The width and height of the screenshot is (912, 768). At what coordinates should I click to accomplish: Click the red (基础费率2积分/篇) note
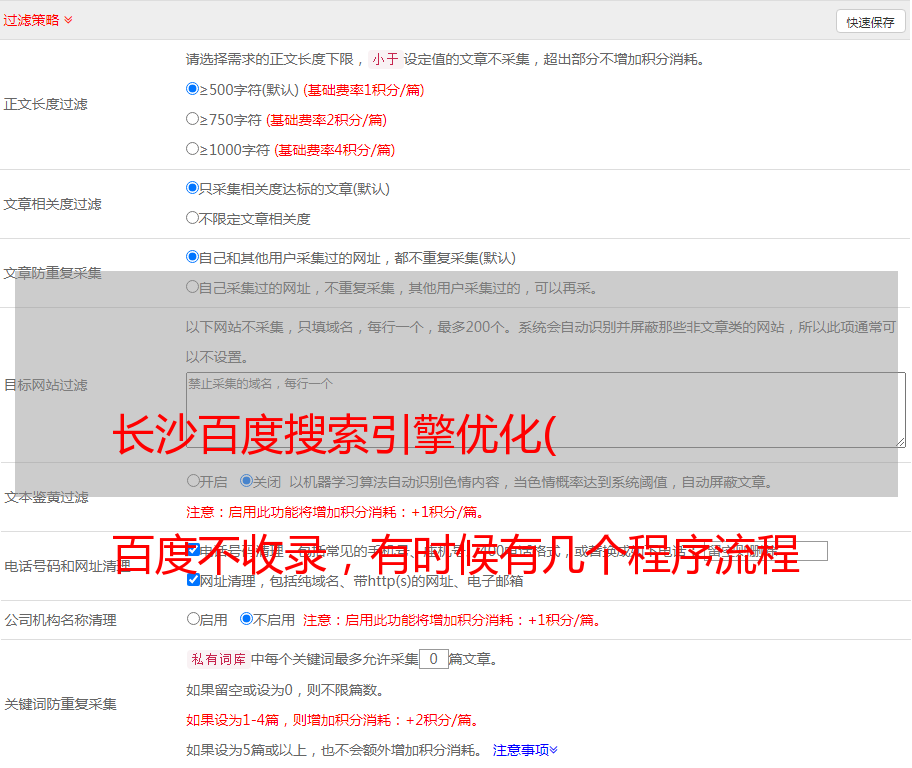coord(326,120)
